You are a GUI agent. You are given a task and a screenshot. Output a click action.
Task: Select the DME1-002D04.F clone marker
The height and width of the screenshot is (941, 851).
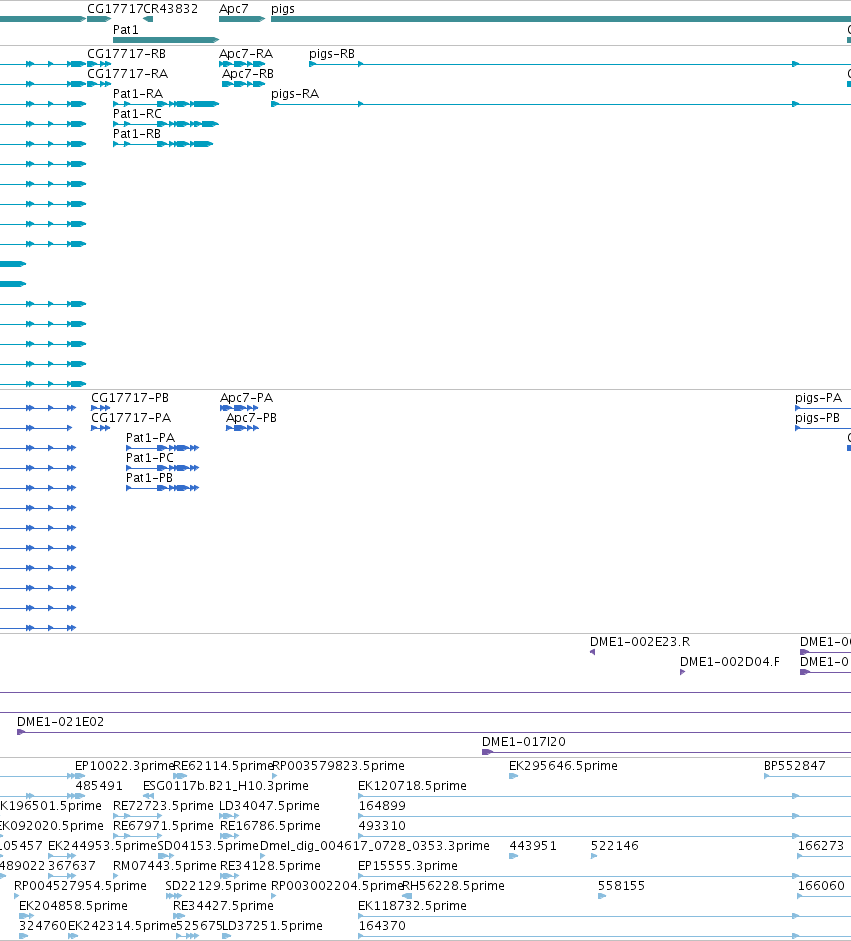(x=682, y=672)
